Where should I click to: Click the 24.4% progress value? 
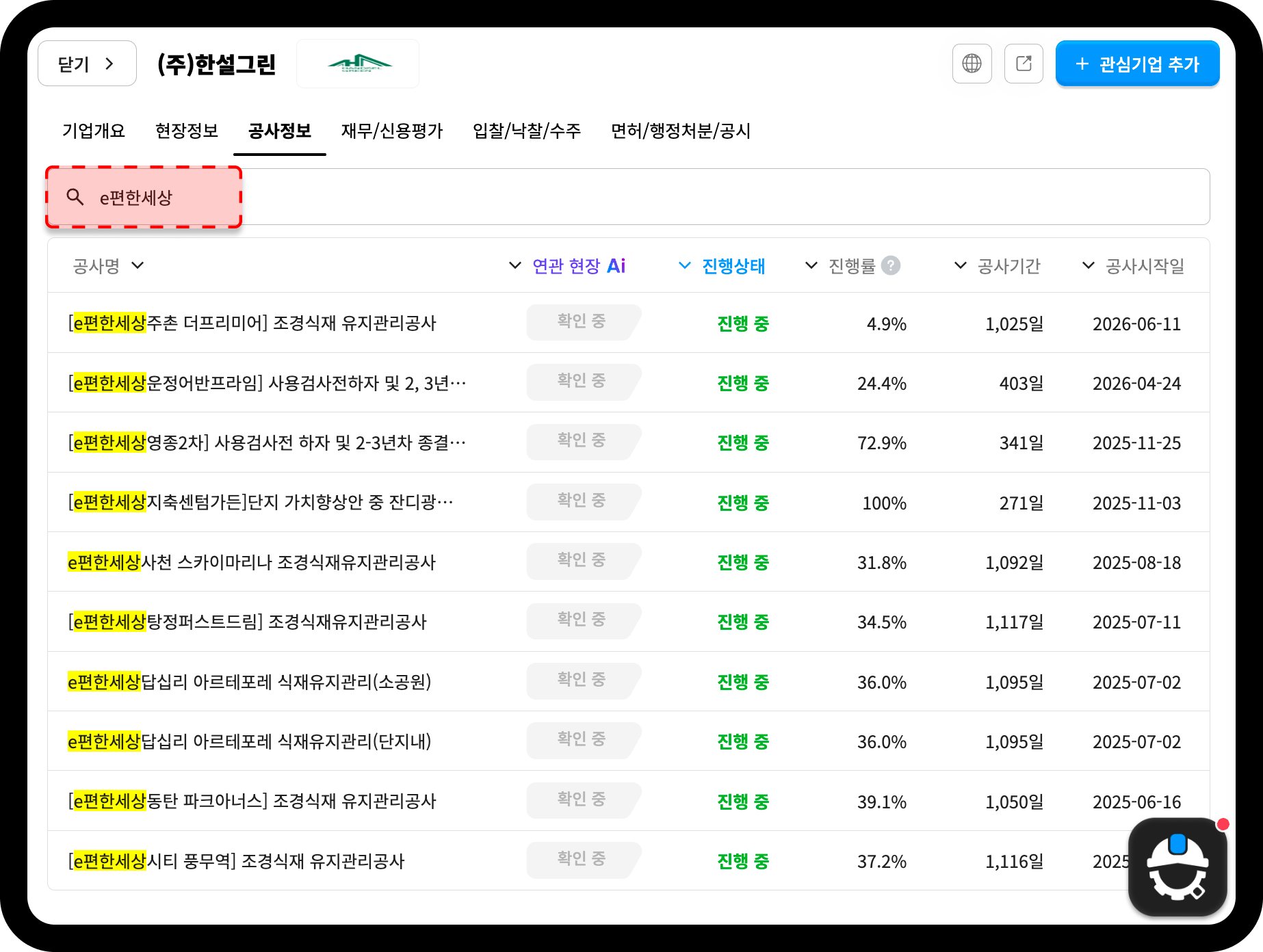[x=882, y=384]
